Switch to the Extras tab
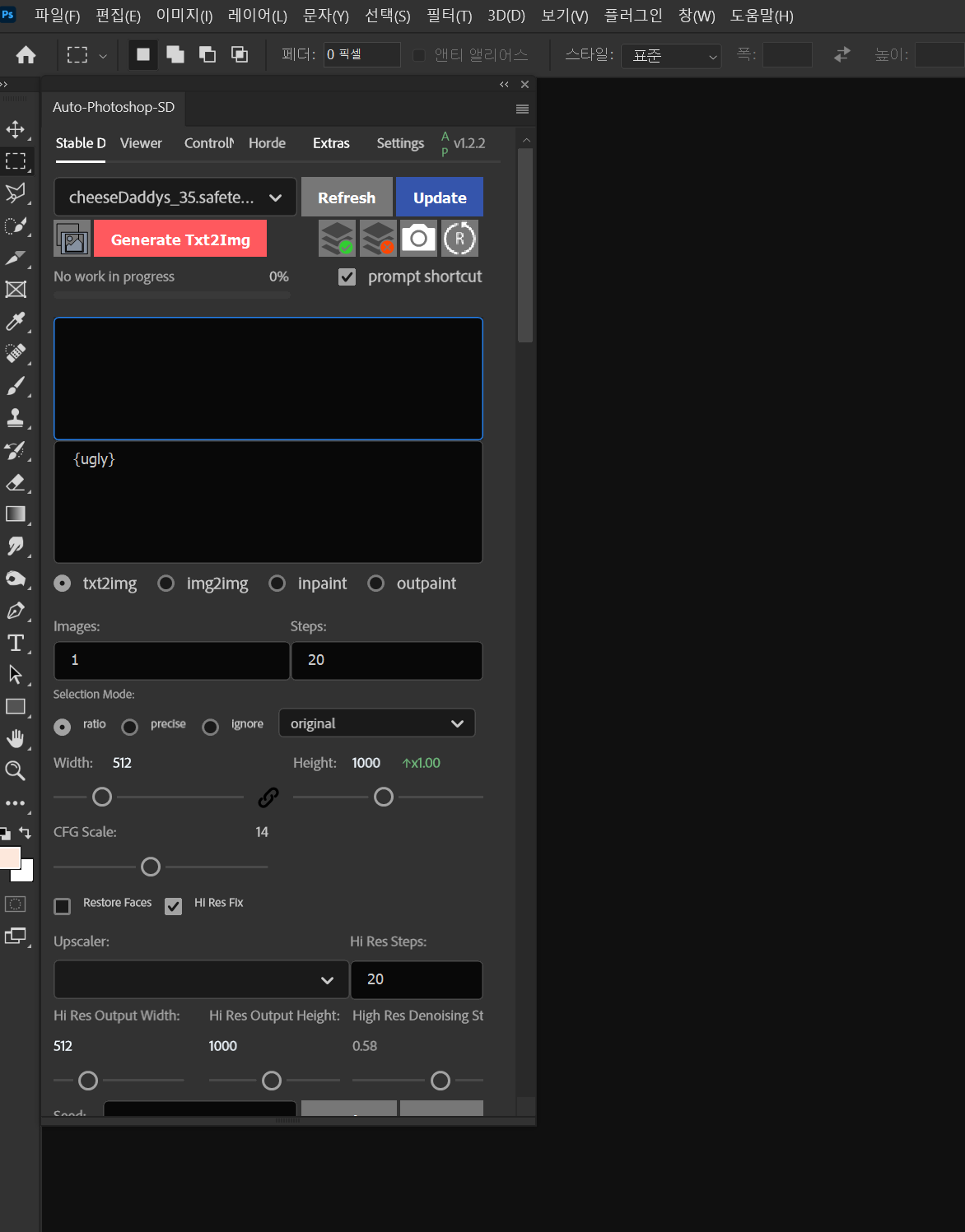The image size is (965, 1232). (331, 143)
